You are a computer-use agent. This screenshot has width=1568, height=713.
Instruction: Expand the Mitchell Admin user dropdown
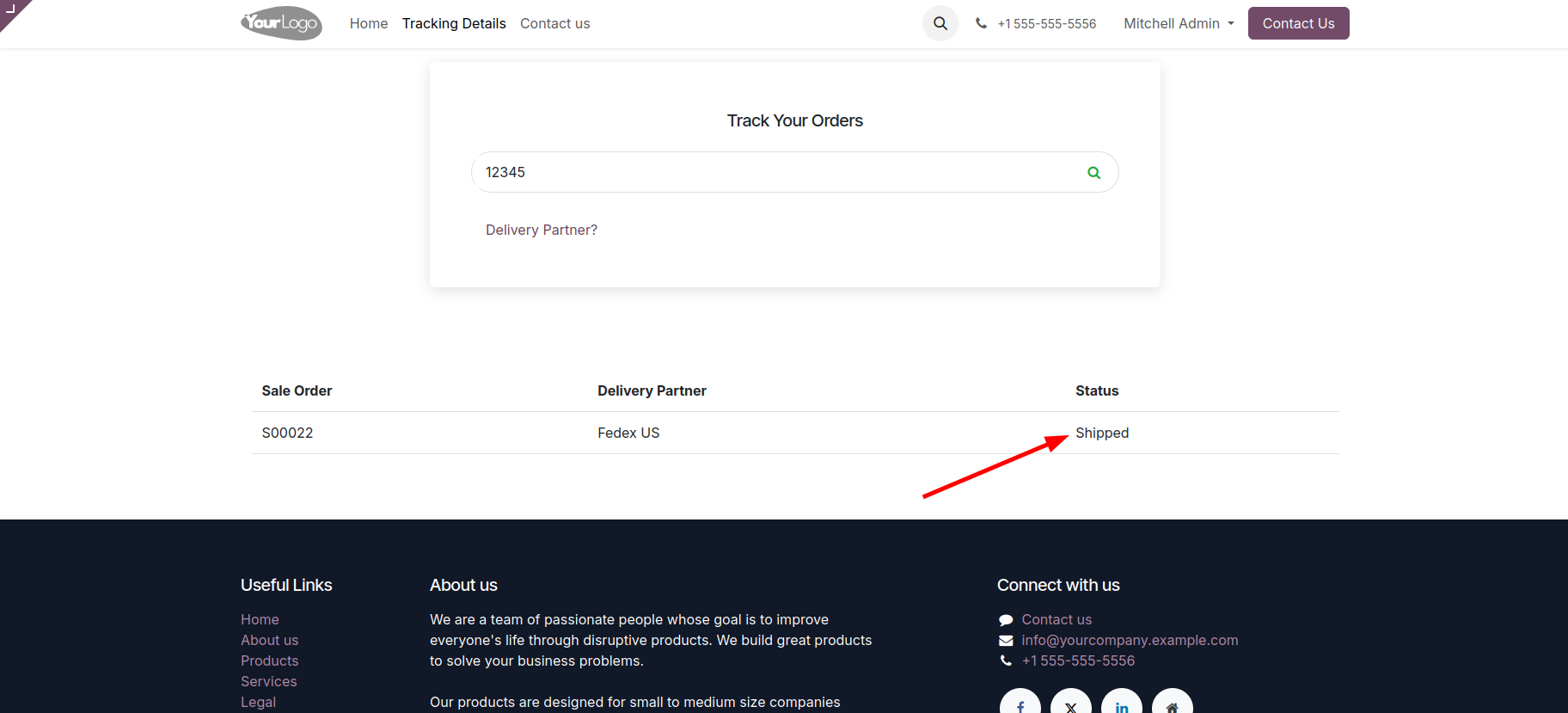[x=1179, y=23]
